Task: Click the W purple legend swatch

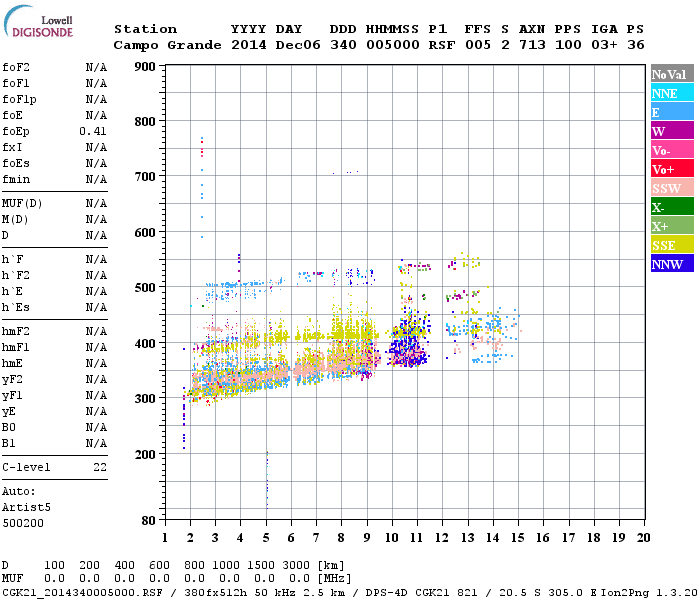Action: (x=672, y=130)
